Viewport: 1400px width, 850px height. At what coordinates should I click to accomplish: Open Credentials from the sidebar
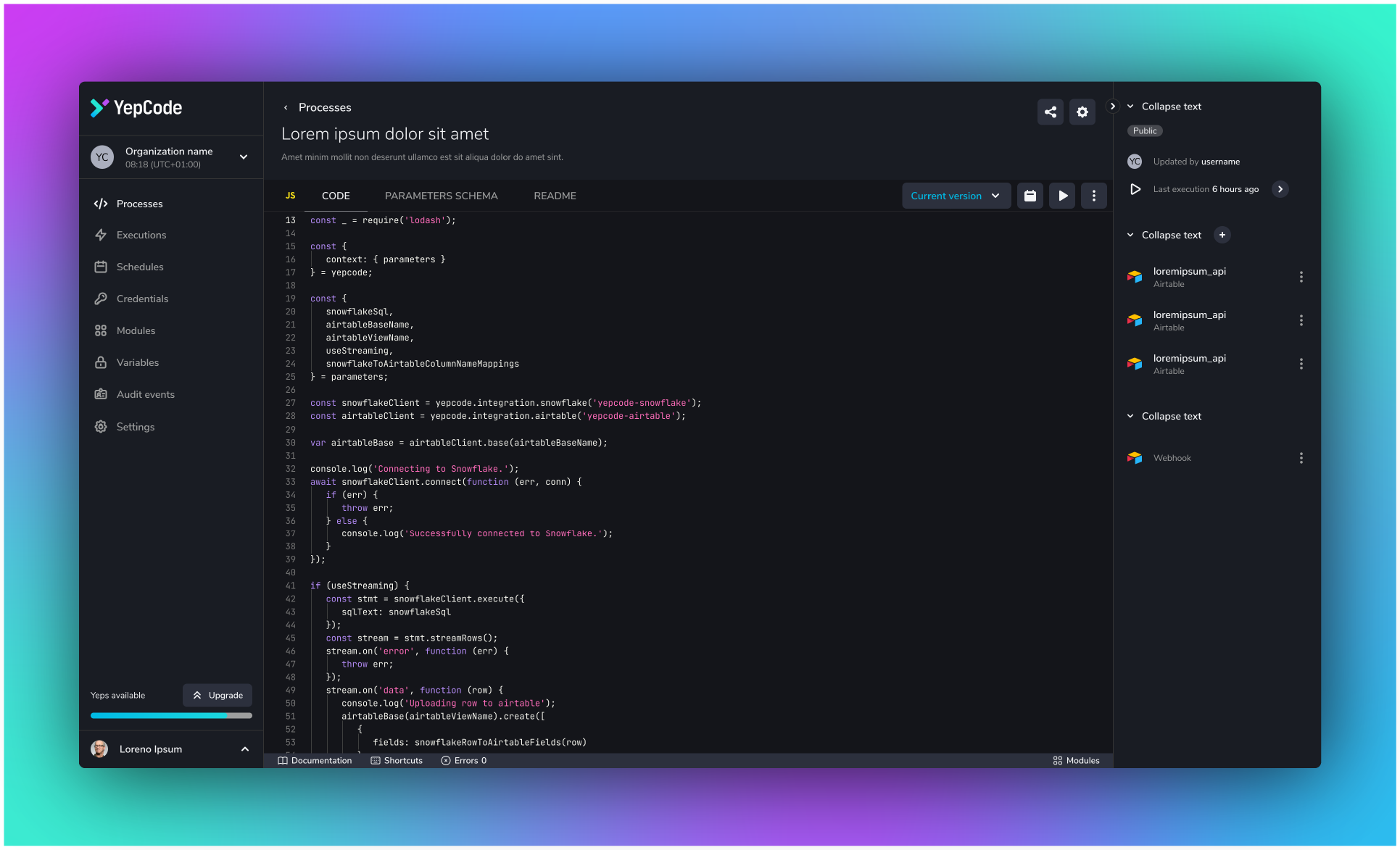tap(101, 299)
